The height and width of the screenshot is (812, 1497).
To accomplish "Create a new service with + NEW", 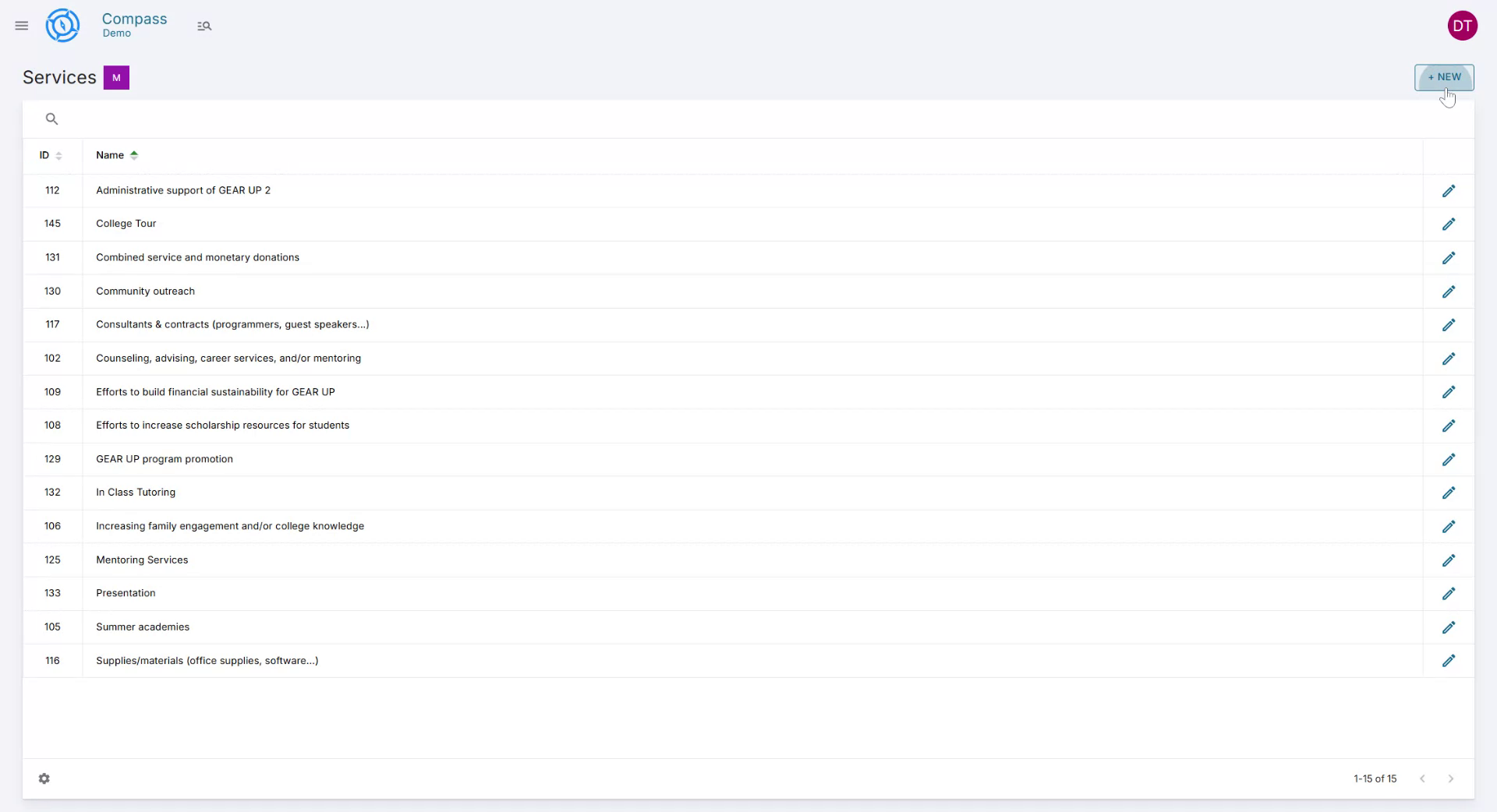I will 1444,77.
